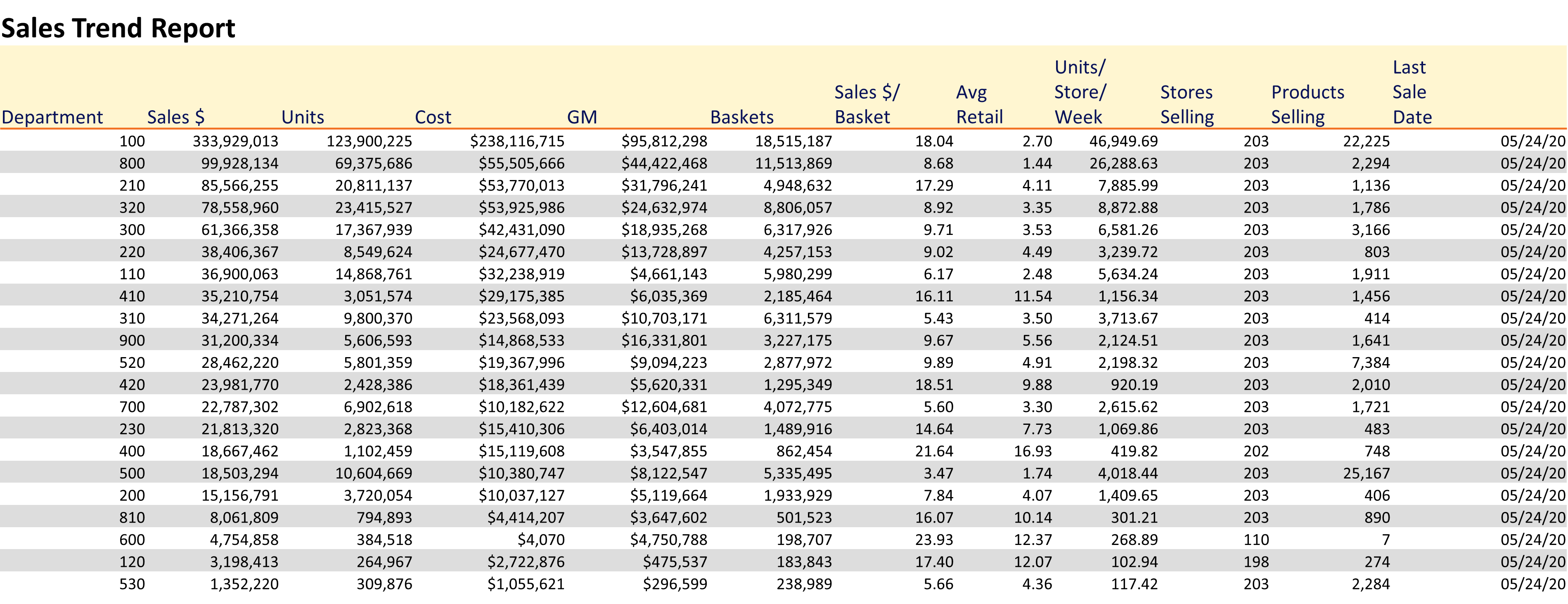Click department 110 cell
Screen dimensions: 1568x604
pyautogui.click(x=132, y=274)
